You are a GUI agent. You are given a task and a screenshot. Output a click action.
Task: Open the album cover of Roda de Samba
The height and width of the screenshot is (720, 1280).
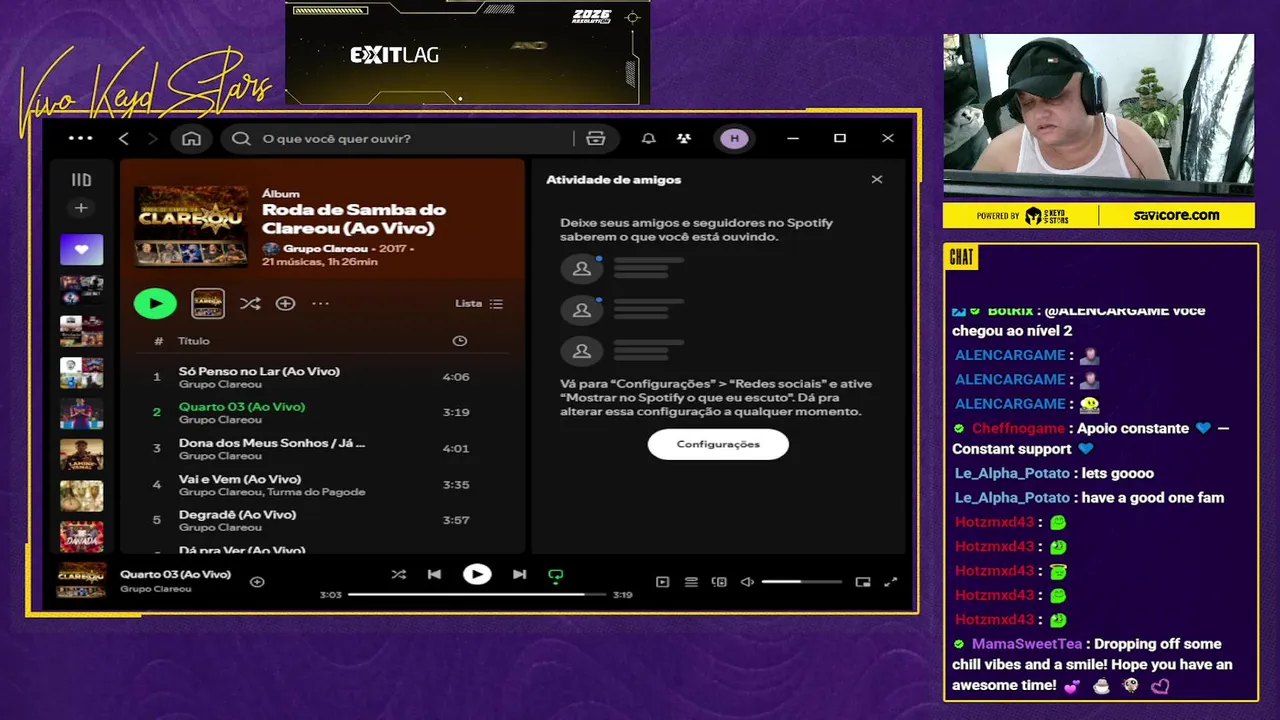pyautogui.click(x=191, y=226)
